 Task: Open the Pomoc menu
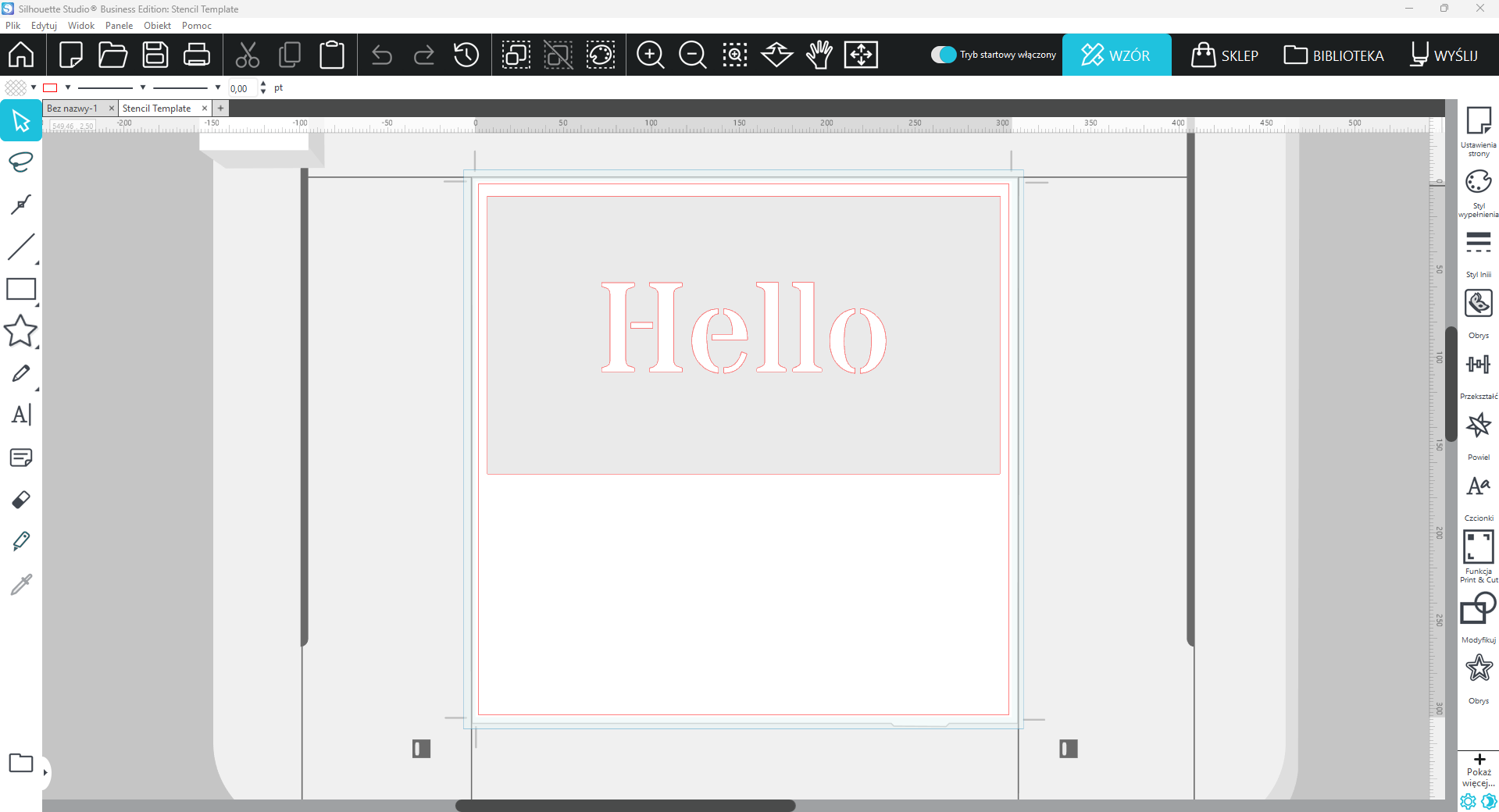point(197,26)
